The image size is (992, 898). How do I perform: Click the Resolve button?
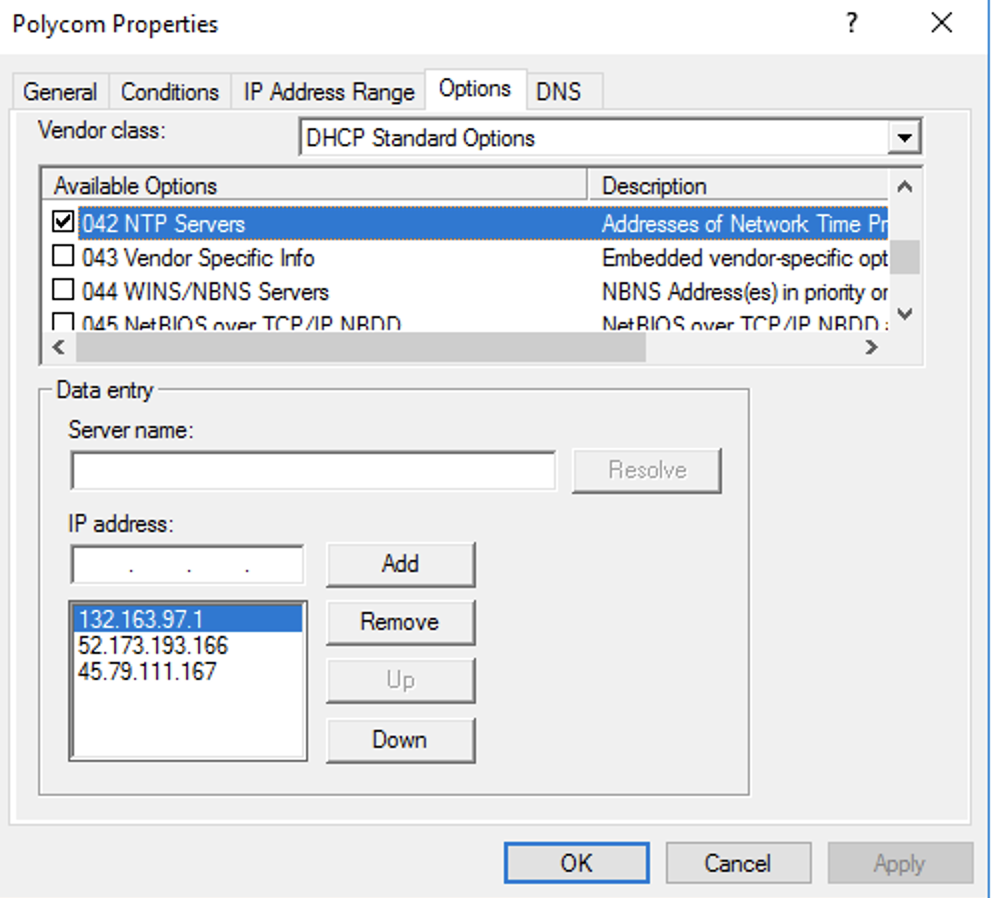647,470
